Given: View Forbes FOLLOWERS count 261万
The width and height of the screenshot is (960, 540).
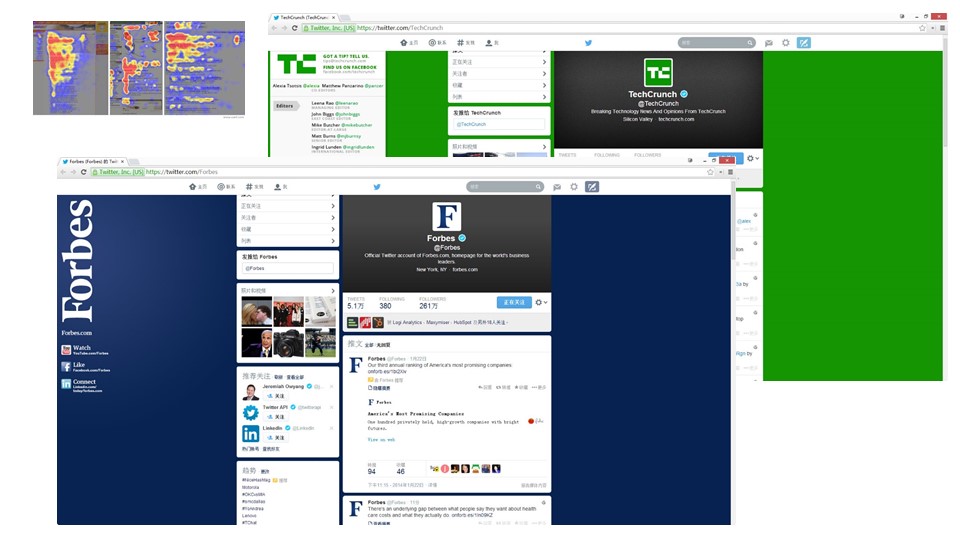Looking at the screenshot, I should tap(432, 303).
